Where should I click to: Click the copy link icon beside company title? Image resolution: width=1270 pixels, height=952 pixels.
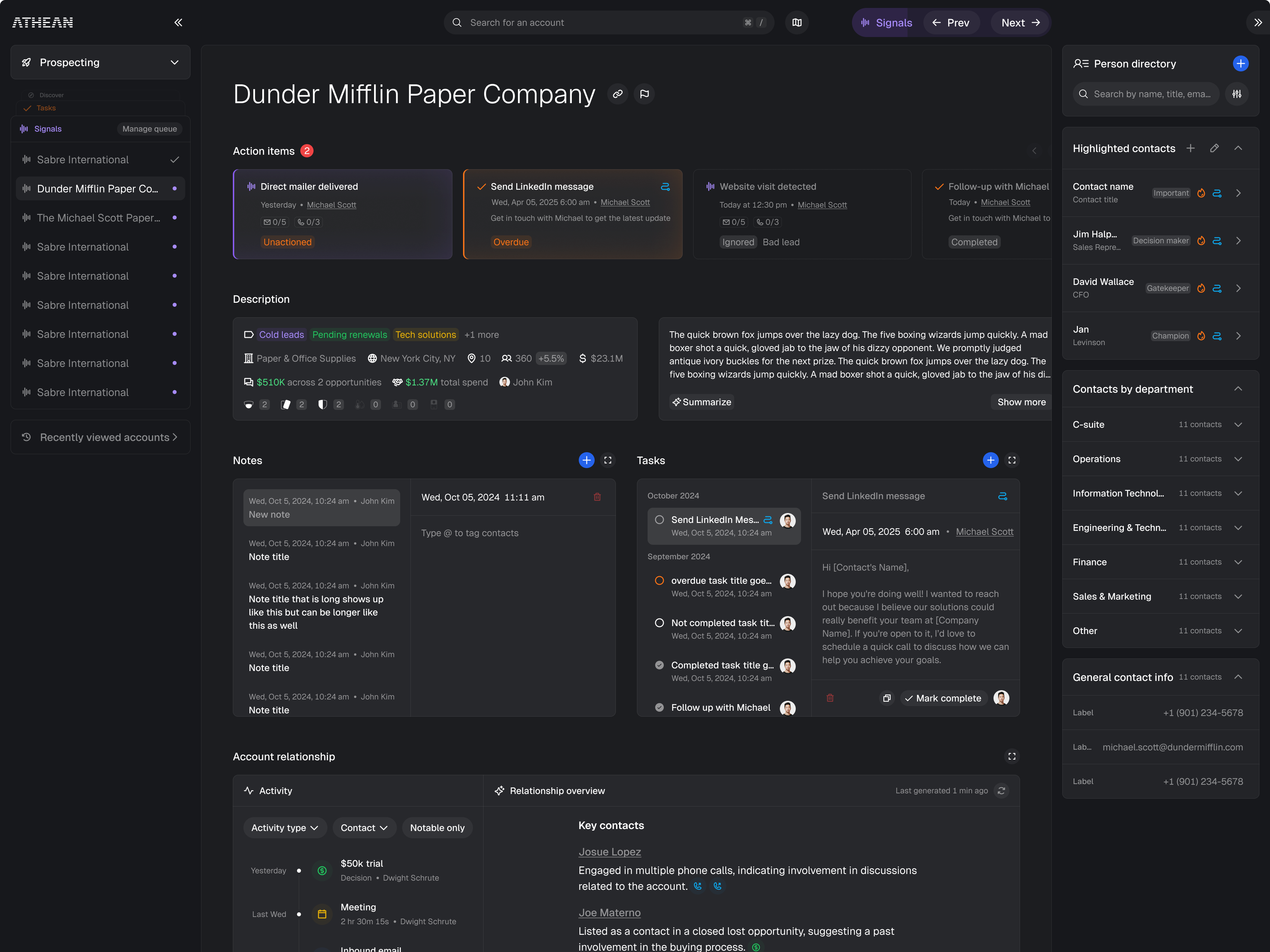617,94
